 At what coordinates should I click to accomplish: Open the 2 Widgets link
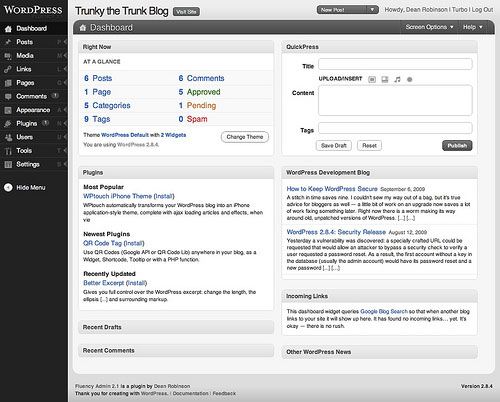pos(173,135)
